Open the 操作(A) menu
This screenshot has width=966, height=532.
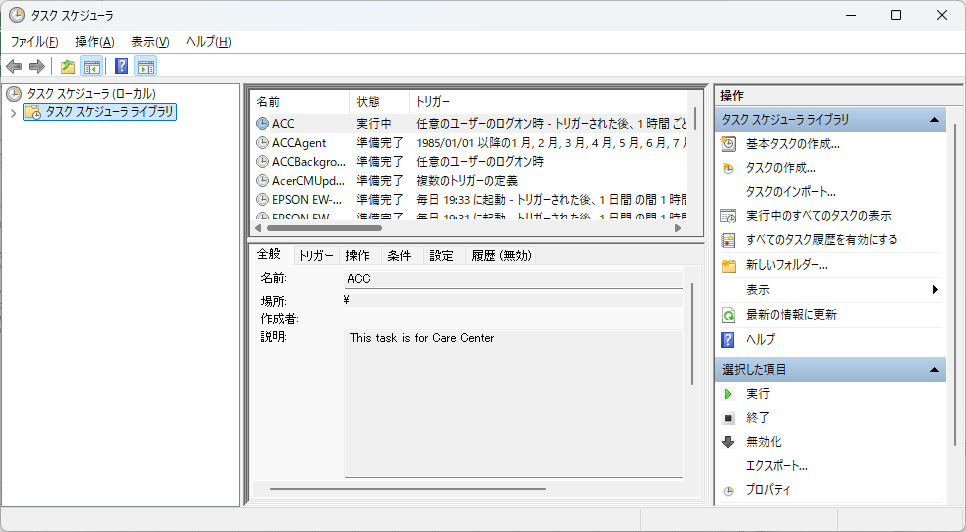[x=95, y=42]
